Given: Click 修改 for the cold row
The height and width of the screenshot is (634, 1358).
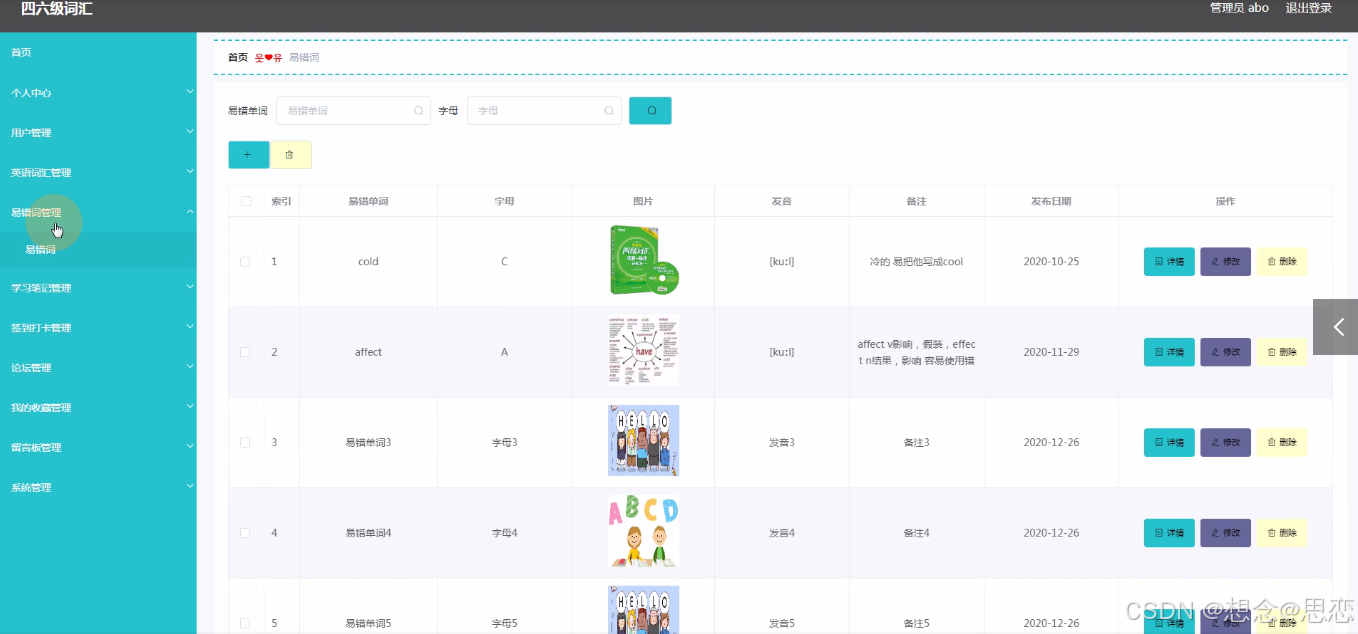Looking at the screenshot, I should point(1225,262).
